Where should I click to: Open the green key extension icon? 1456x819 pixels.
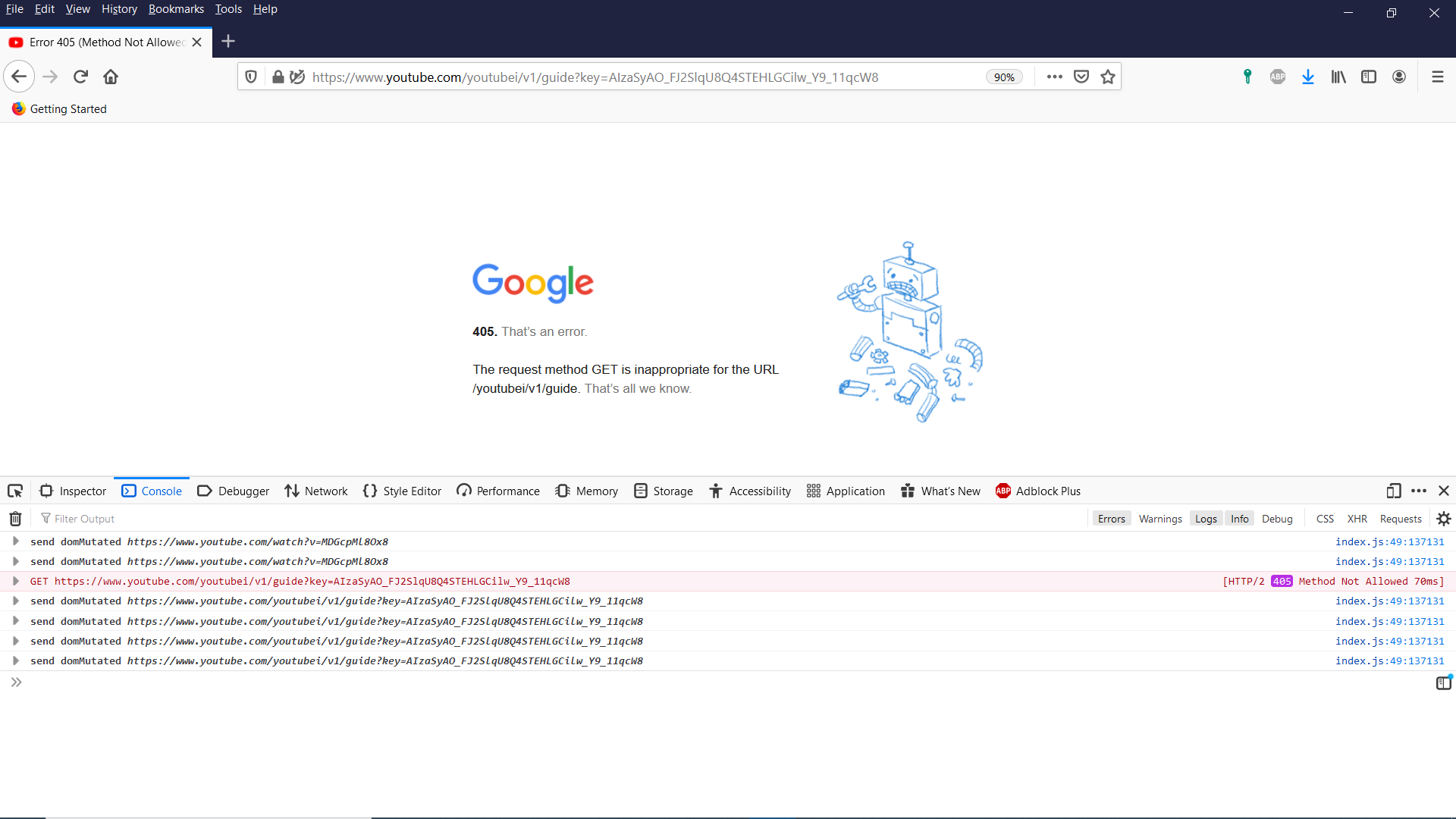click(x=1247, y=77)
